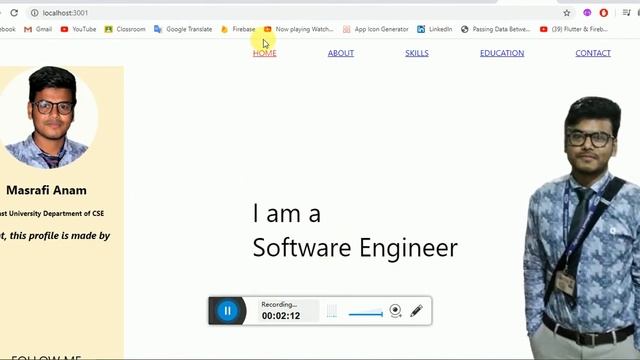Open the Classroom bookmark
This screenshot has height=360, width=640.
tap(125, 29)
